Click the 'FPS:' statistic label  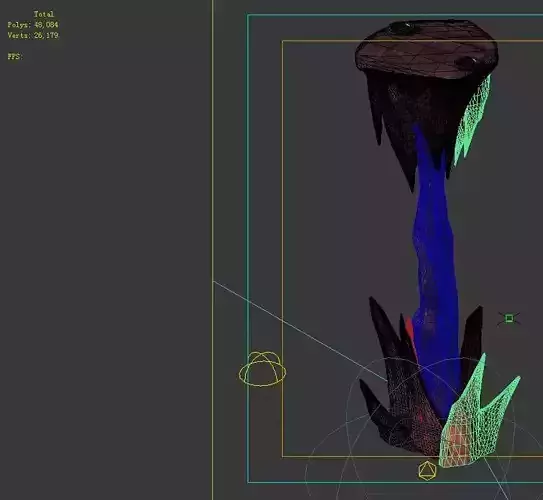[x=15, y=56]
